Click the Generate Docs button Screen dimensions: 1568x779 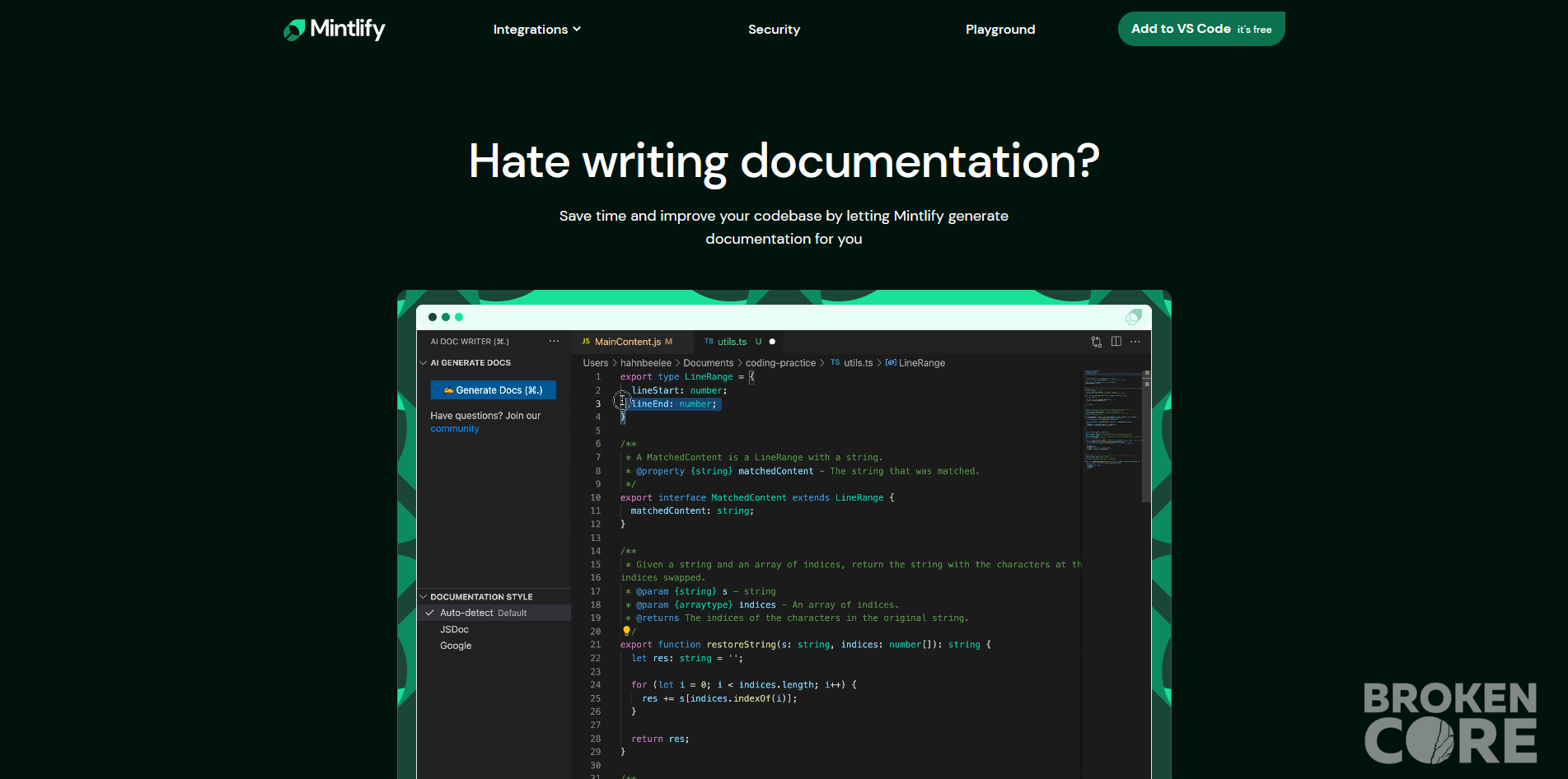click(493, 390)
